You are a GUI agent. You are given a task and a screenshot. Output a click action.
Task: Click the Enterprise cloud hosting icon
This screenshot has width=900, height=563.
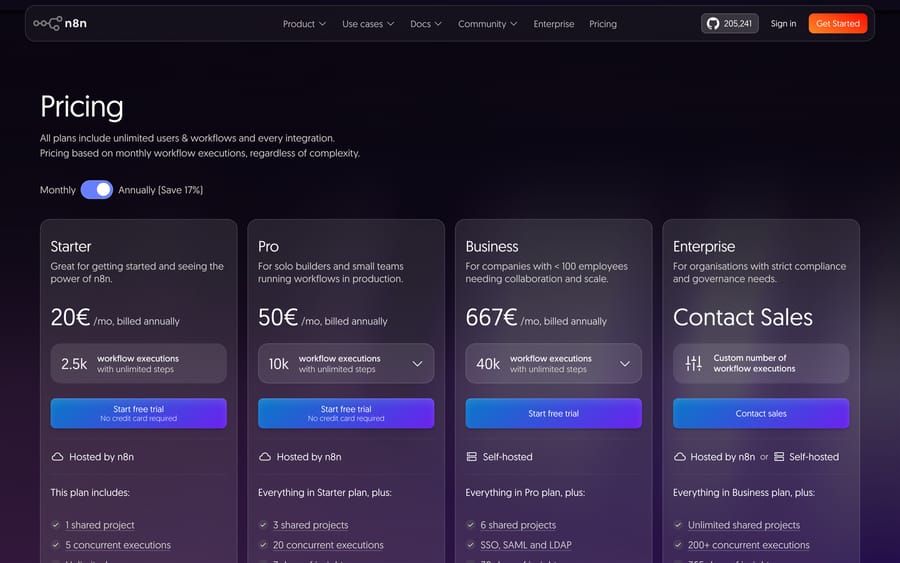[680, 457]
